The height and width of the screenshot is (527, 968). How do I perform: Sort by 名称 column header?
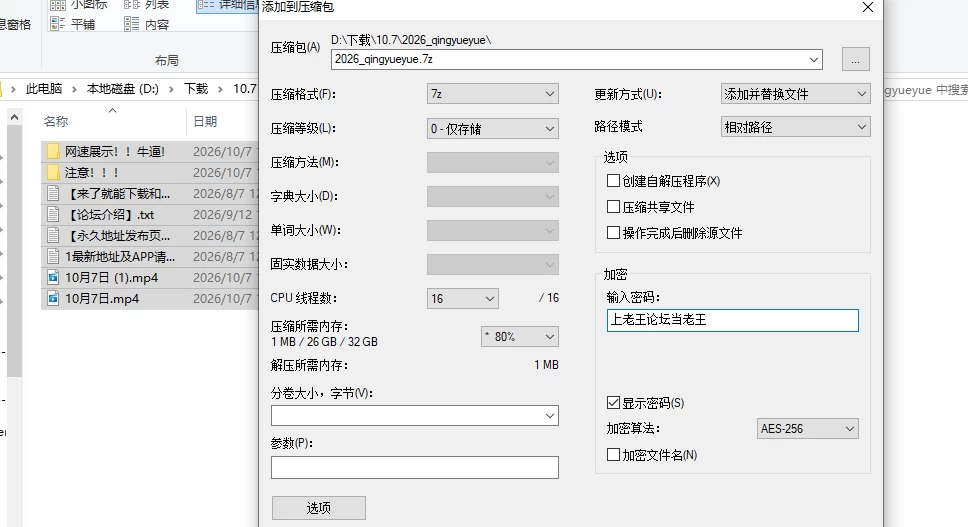coord(56,122)
